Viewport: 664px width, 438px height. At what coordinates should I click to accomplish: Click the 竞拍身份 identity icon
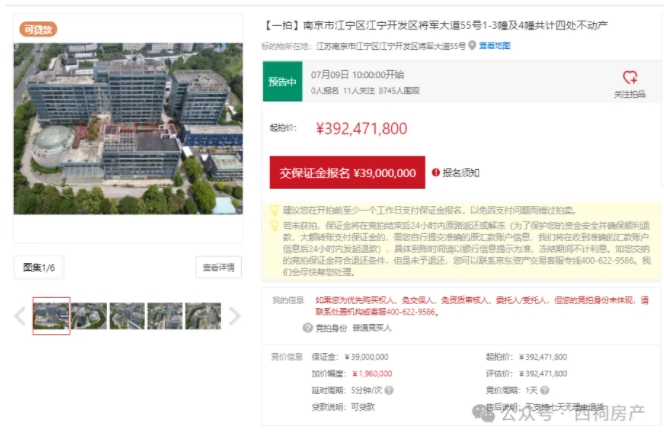point(308,328)
